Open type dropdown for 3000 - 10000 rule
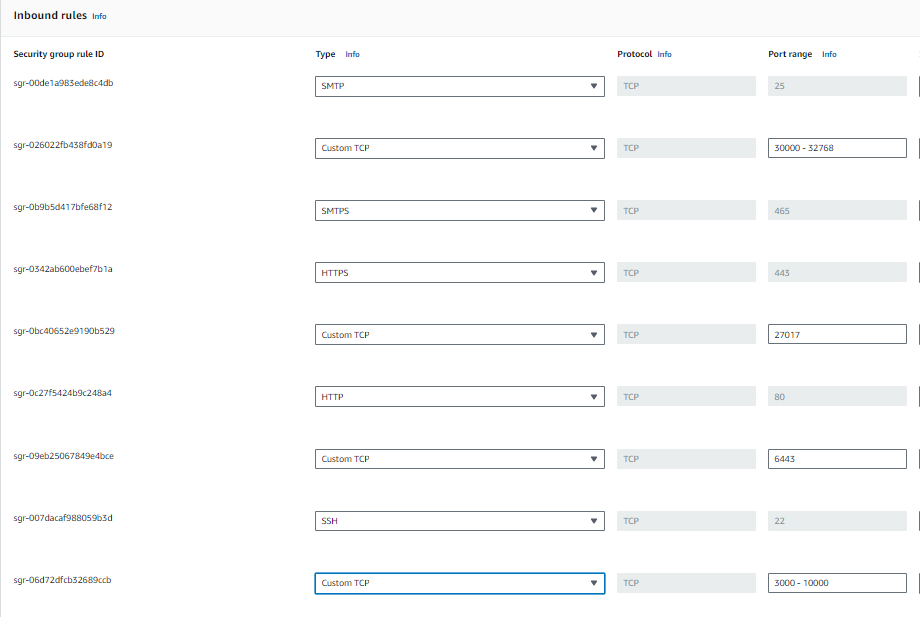 click(459, 583)
